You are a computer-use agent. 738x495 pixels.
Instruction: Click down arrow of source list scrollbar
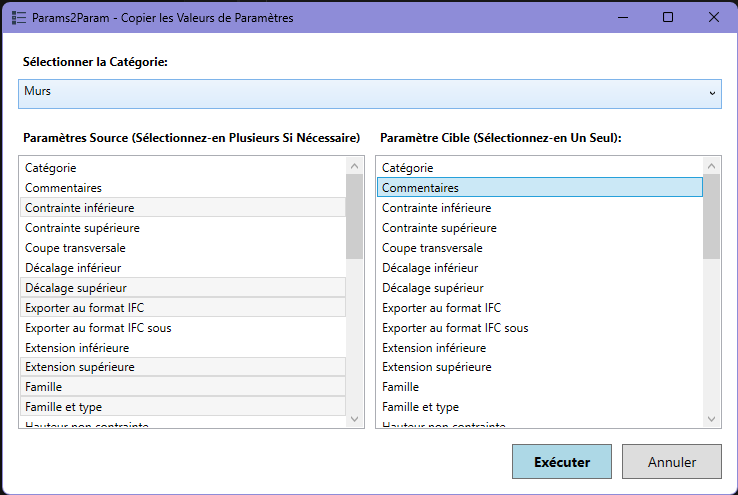coord(354,420)
